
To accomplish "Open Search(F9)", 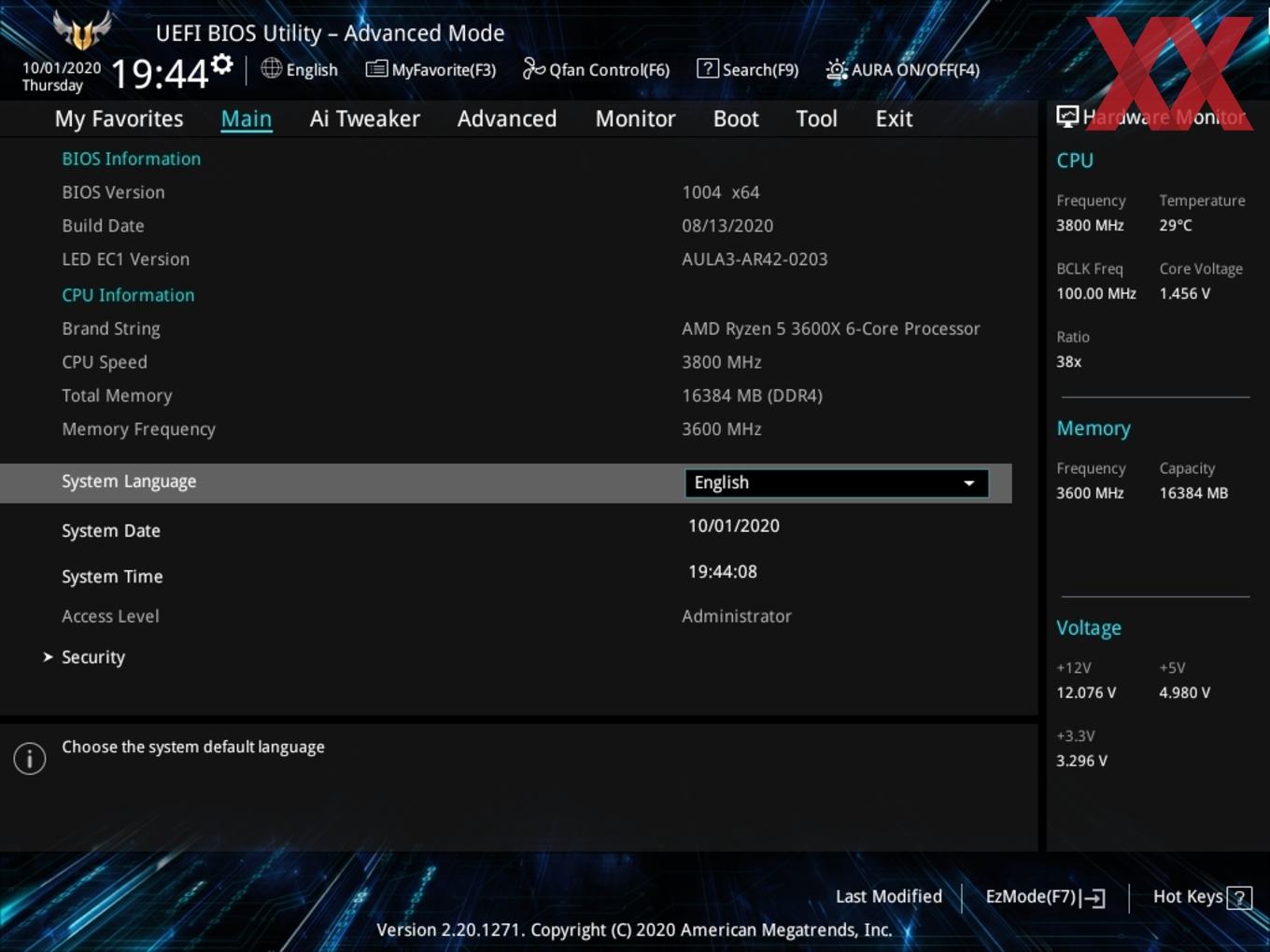I will pyautogui.click(x=760, y=70).
